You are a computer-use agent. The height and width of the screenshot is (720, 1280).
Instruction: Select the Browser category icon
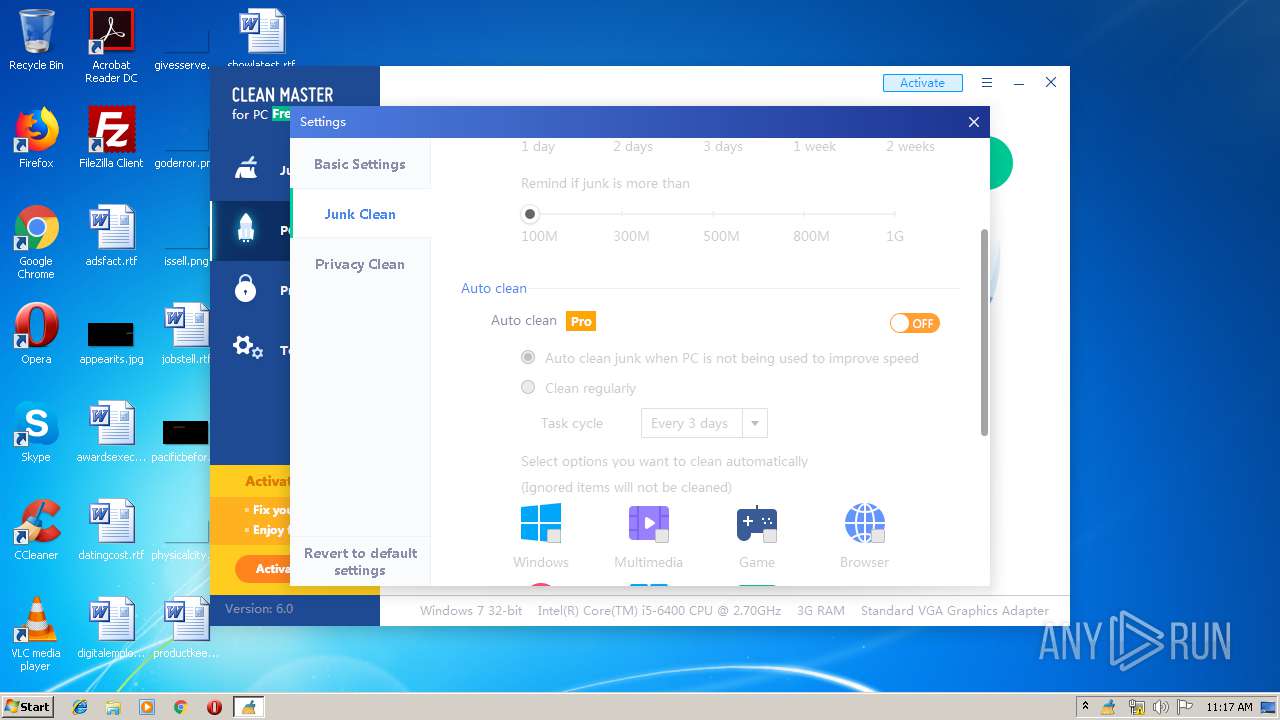click(x=865, y=523)
